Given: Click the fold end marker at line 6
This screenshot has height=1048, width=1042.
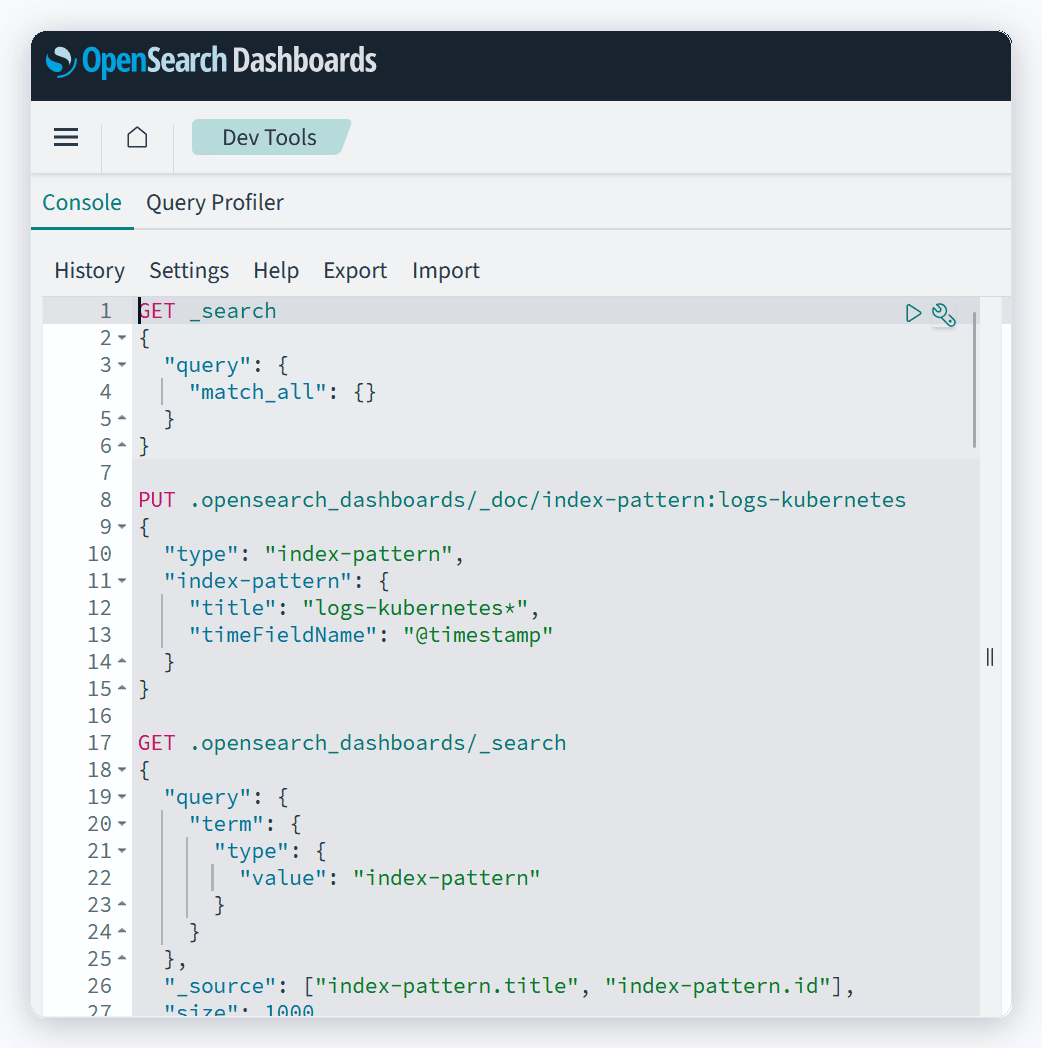Looking at the screenshot, I should coord(122,444).
